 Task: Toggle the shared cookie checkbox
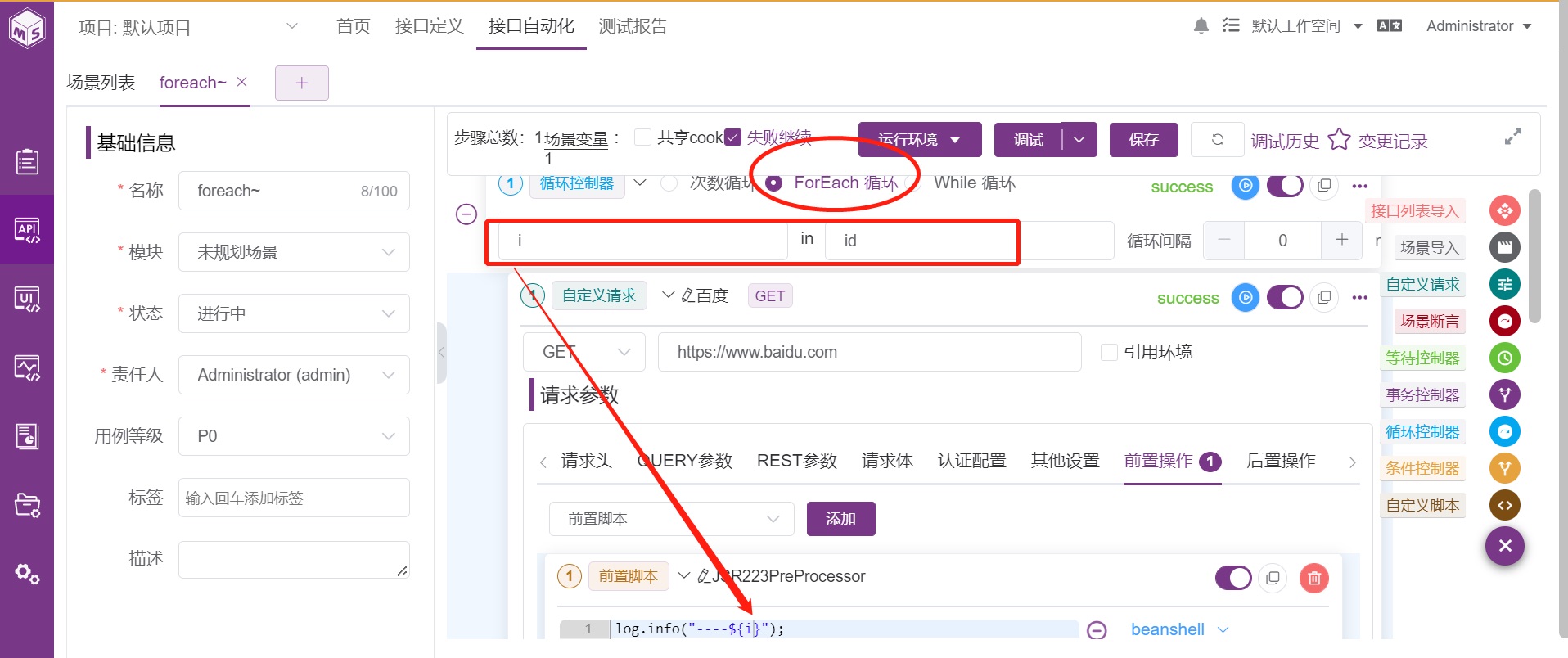pos(643,137)
